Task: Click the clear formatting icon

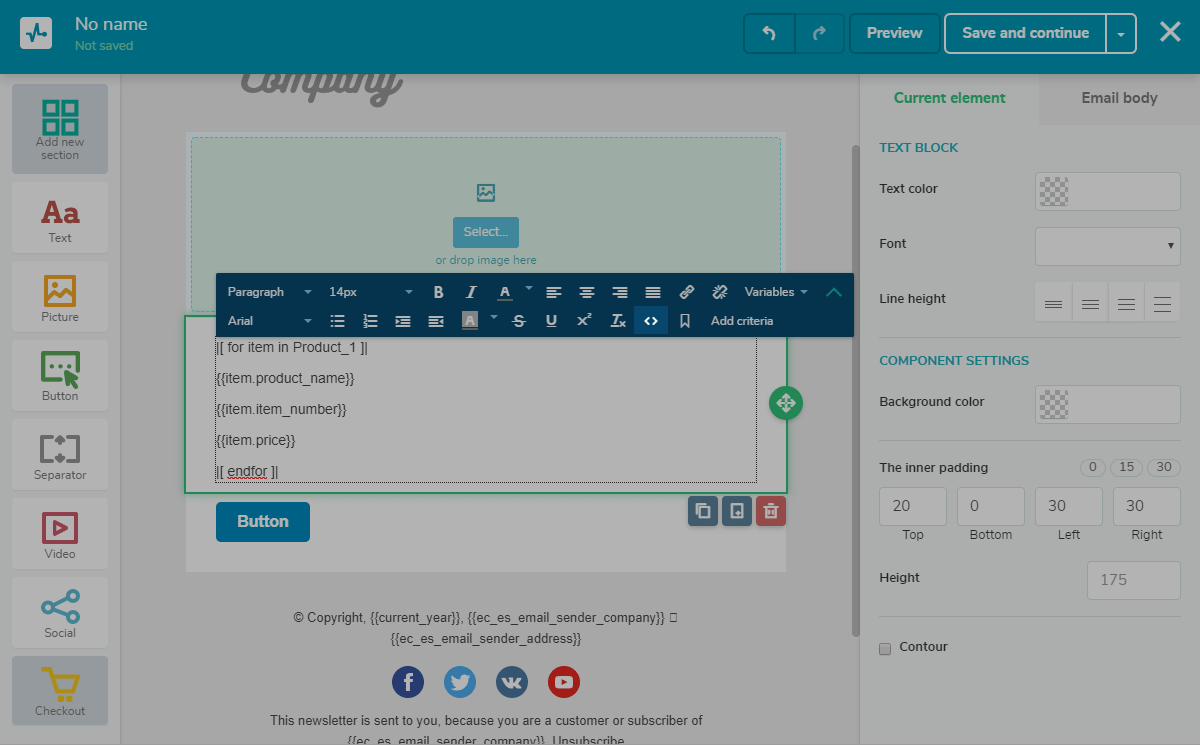Action: pos(618,321)
